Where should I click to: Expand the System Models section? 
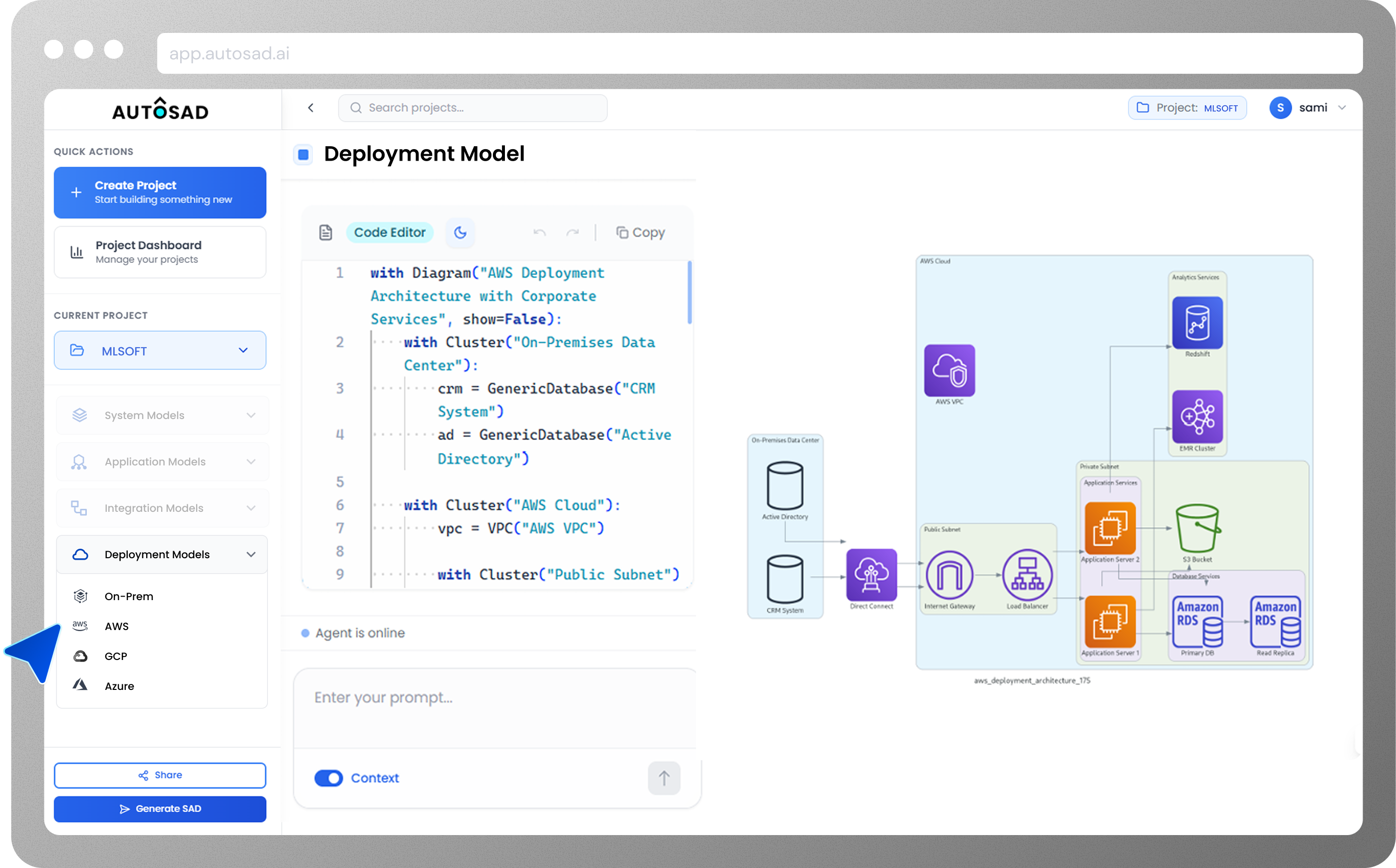(x=162, y=415)
